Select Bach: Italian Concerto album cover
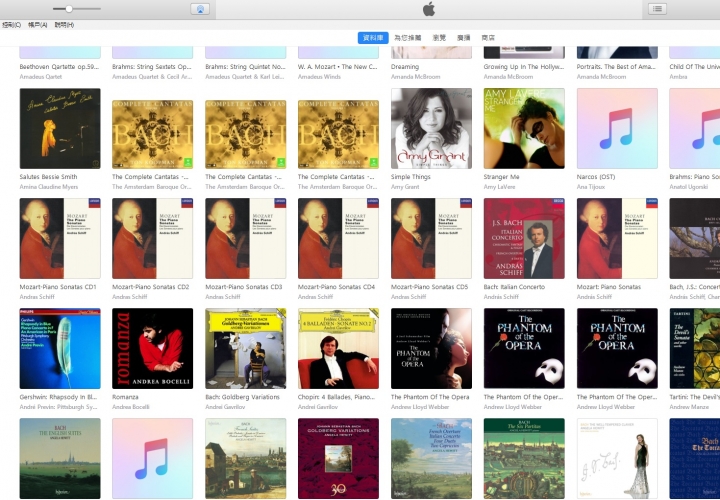This screenshot has width=720, height=500. pos(524,238)
